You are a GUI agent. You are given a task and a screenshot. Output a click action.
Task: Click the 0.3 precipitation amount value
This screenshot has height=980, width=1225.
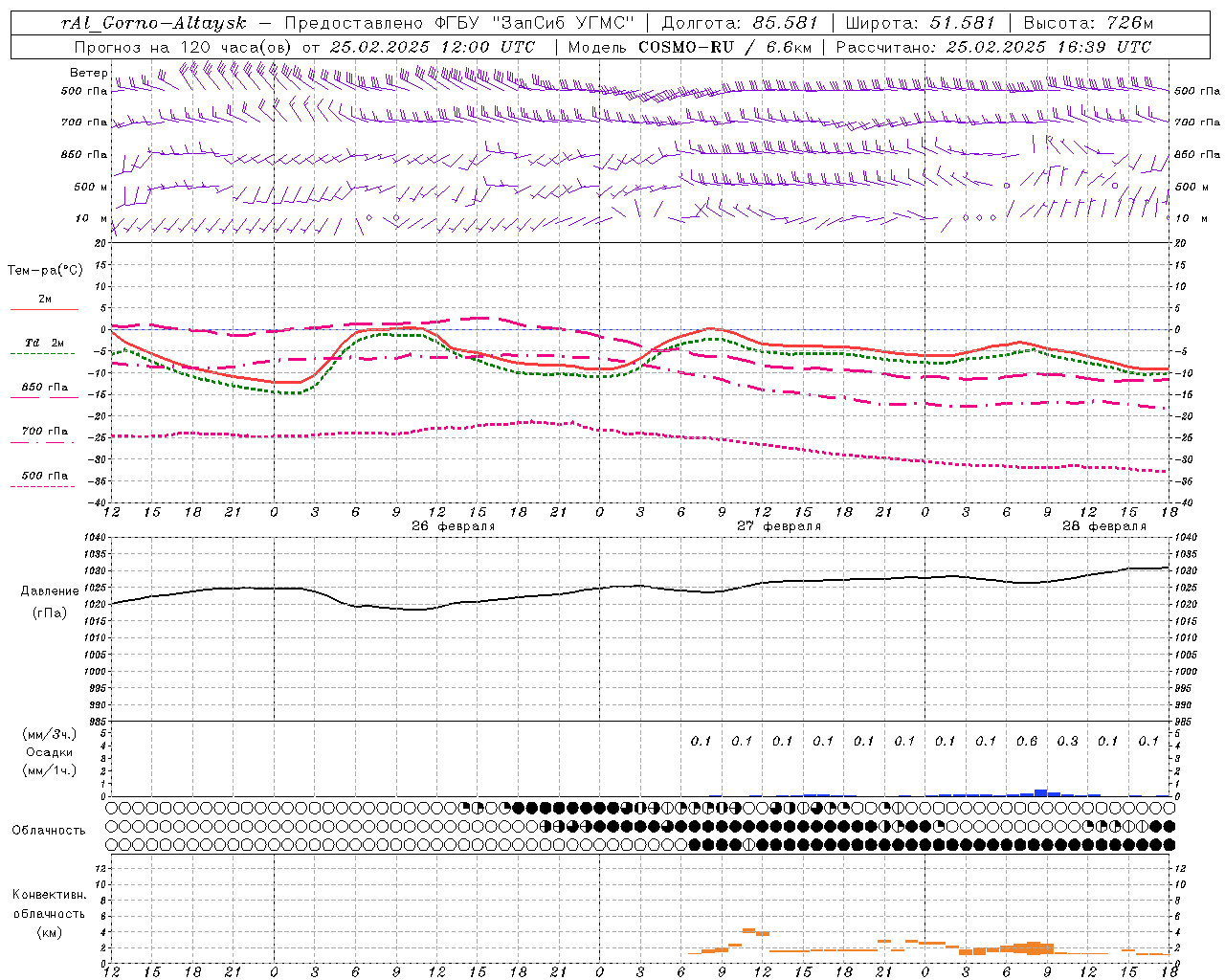tap(1067, 741)
